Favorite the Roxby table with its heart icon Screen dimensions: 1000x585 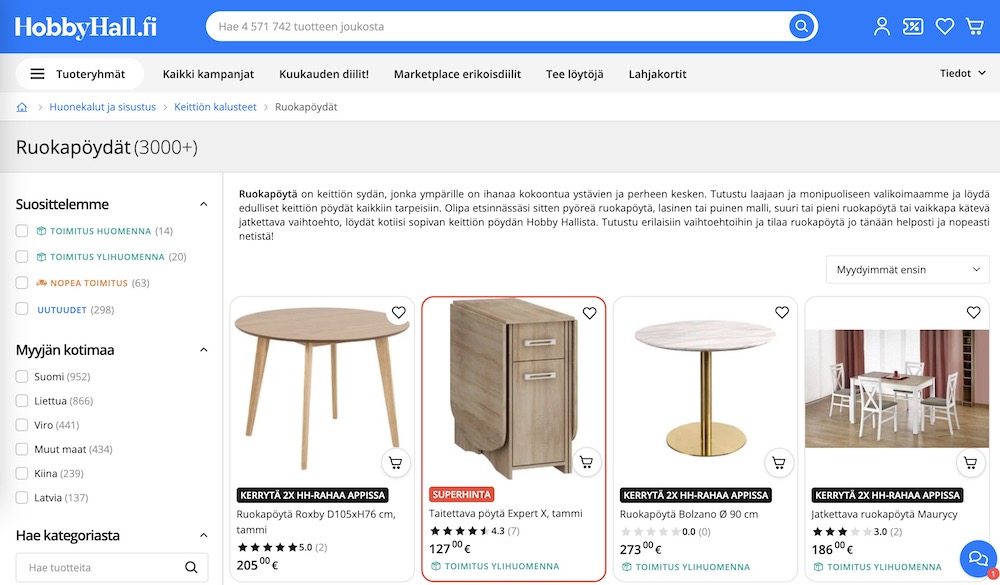pyautogui.click(x=398, y=312)
